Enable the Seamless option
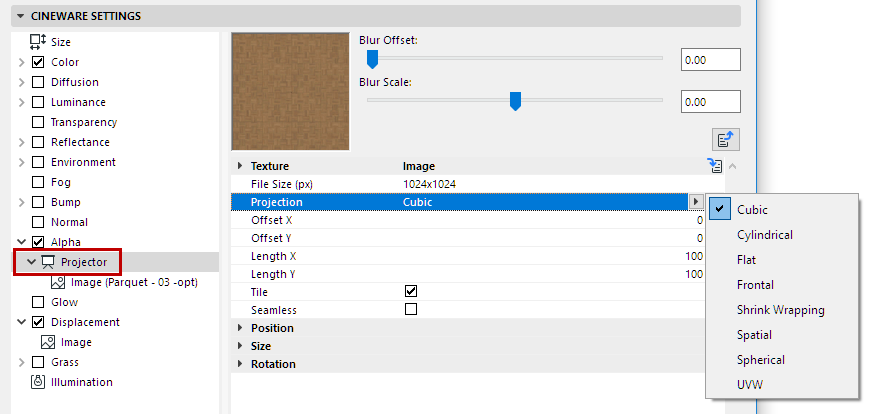The image size is (869, 414). pos(411,309)
